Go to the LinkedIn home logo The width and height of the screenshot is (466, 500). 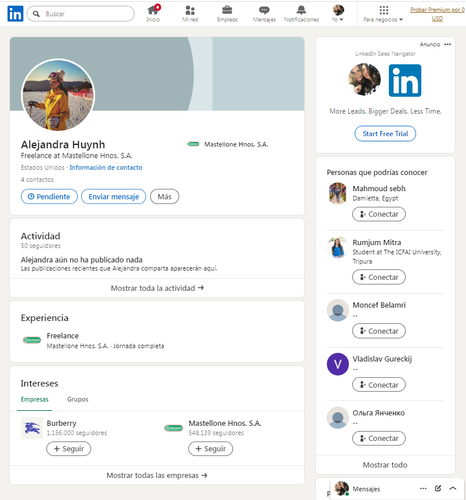click(15, 14)
